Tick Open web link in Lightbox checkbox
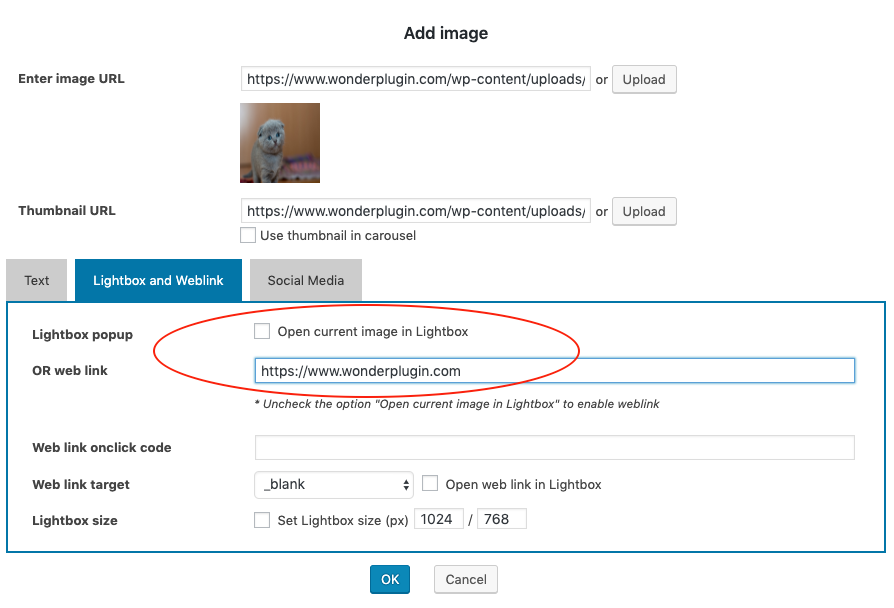Viewport: 894px width, 608px height. [x=430, y=484]
